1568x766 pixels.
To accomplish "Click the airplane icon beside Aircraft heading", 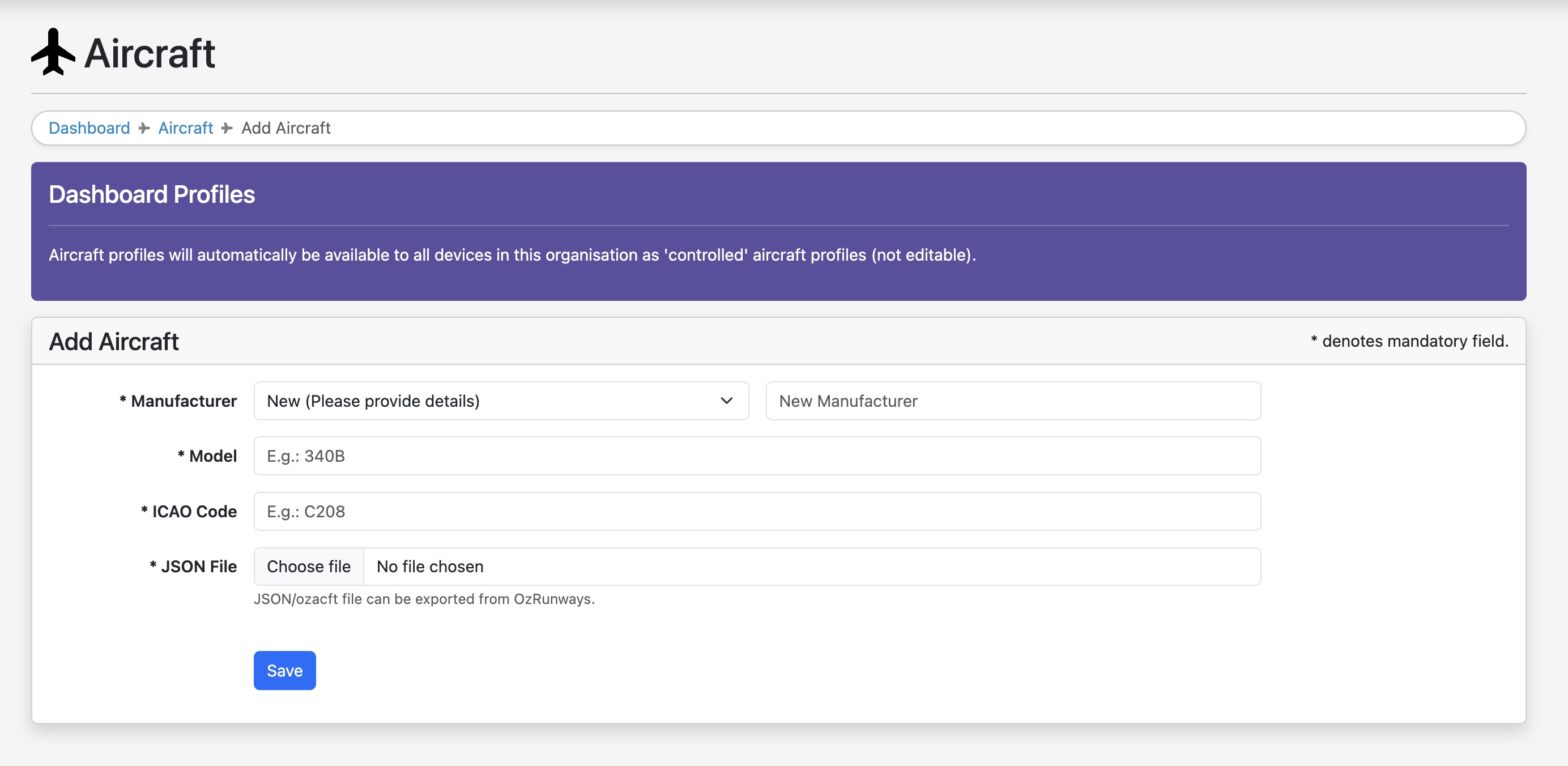I will pos(53,52).
